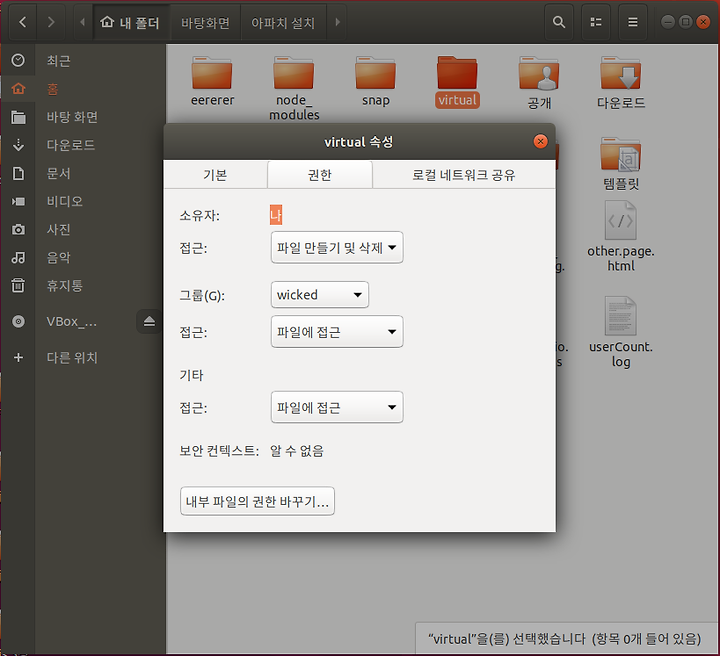This screenshot has height=656, width=720.
Task: Click 아파치 설치 in the path bar
Action: (x=283, y=22)
